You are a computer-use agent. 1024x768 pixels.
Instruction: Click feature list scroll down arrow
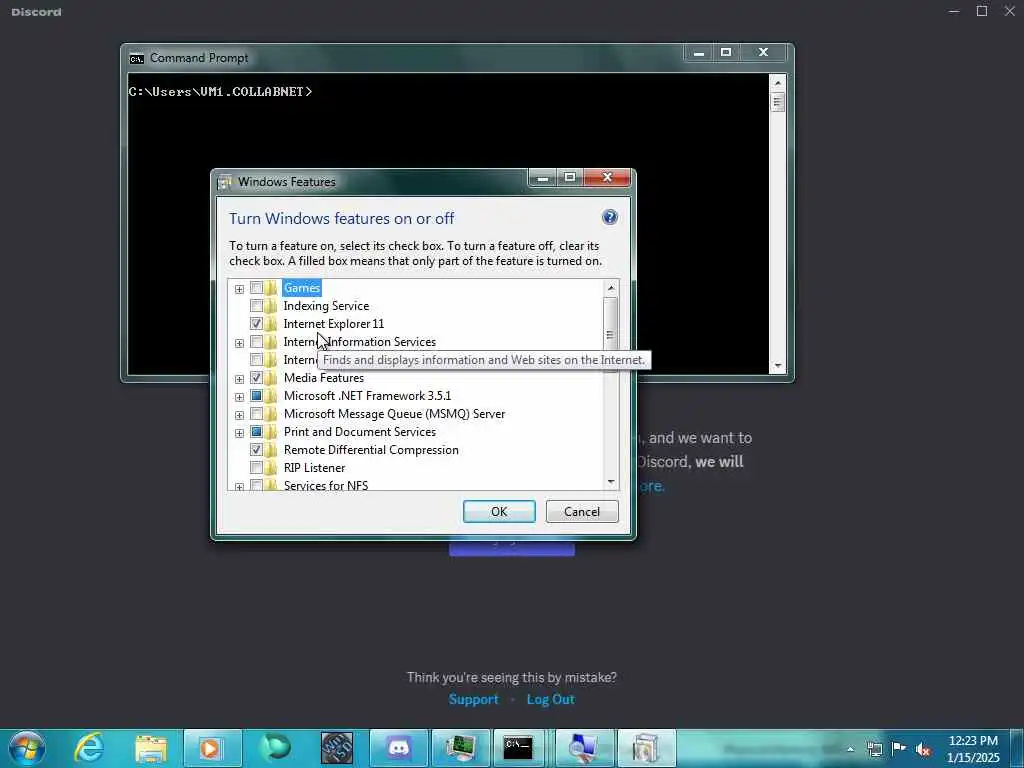coord(611,482)
